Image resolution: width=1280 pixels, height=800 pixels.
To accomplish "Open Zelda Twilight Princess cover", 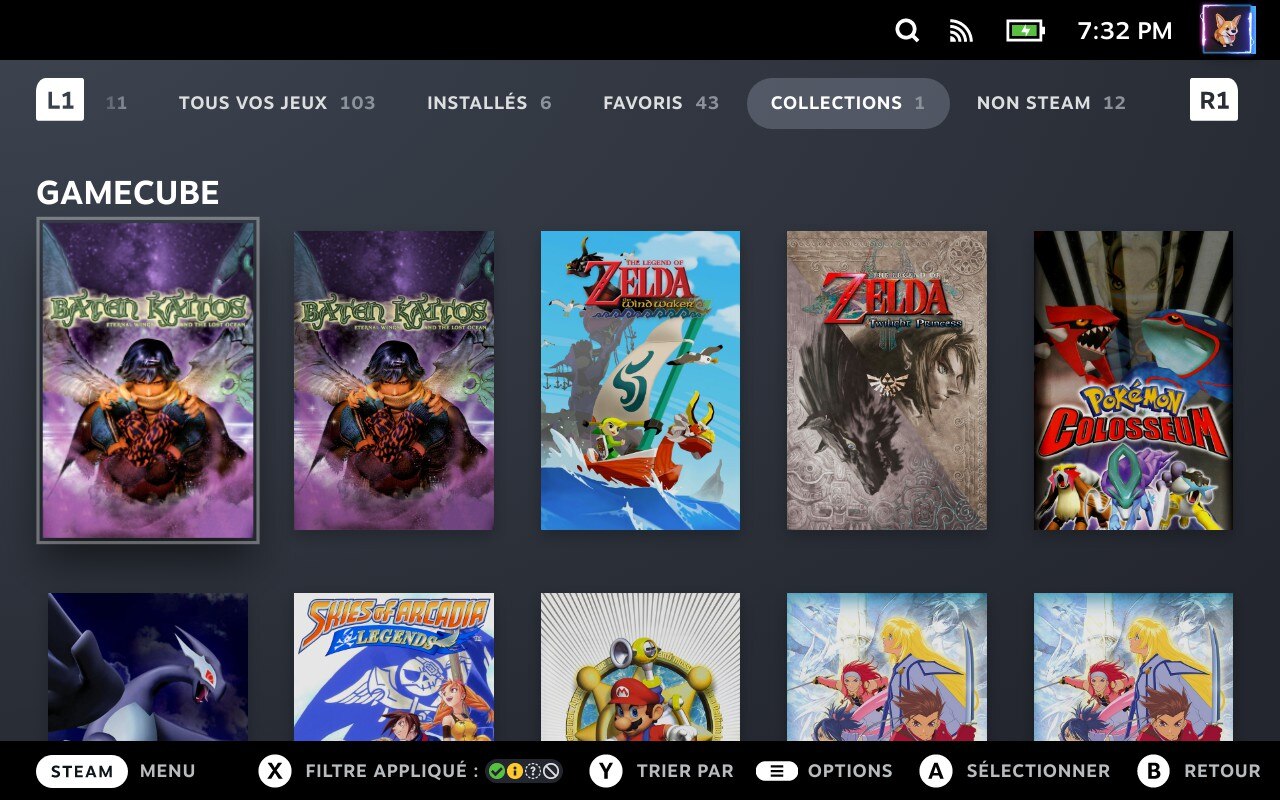I will pyautogui.click(x=887, y=380).
